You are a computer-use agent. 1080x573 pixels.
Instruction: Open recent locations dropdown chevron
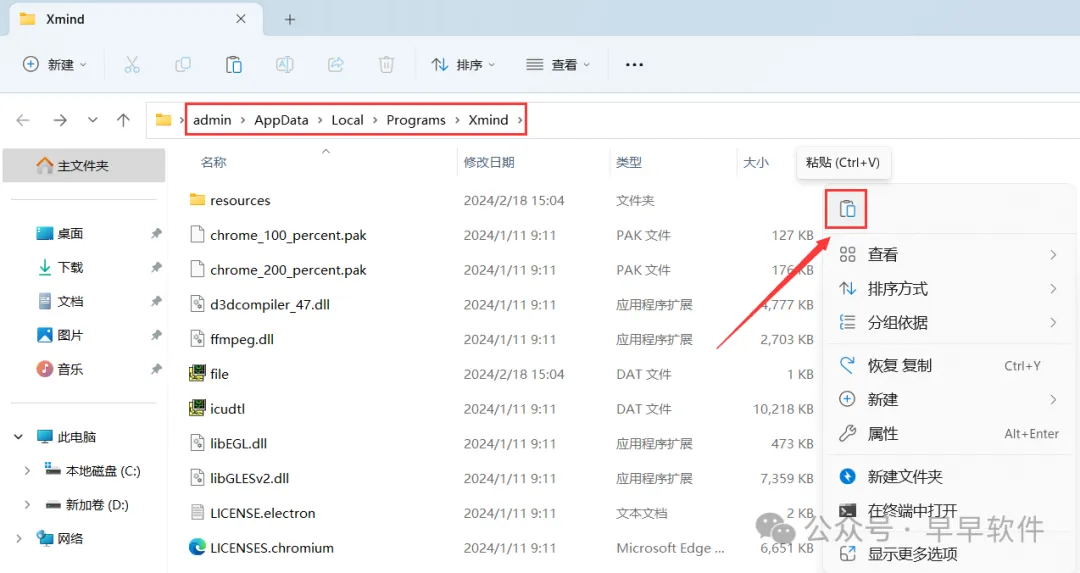coord(92,120)
